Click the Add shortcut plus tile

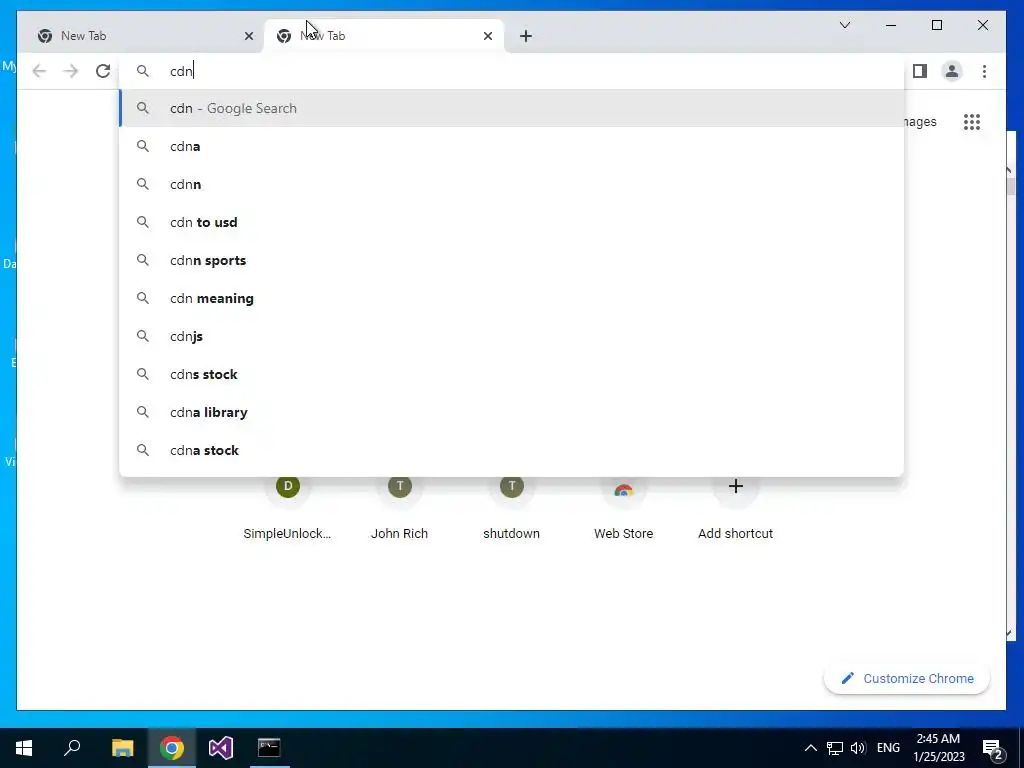[735, 507]
